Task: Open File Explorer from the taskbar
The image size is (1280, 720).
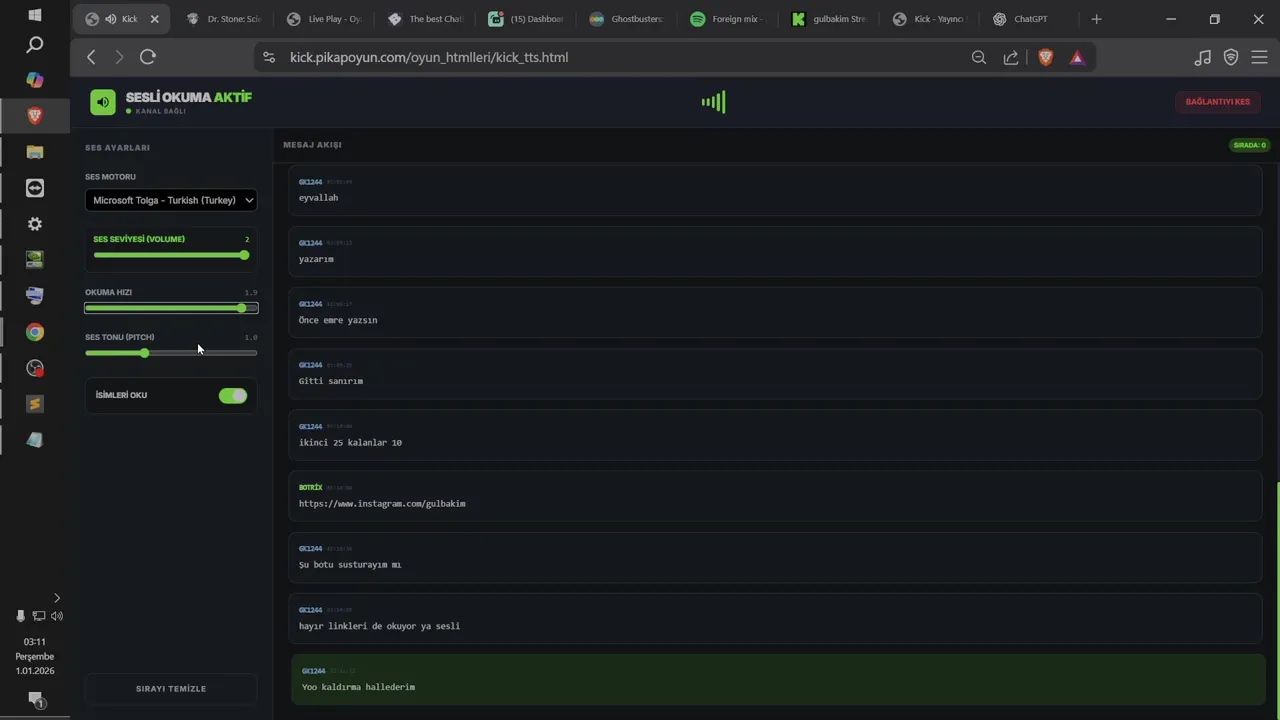Action: click(35, 152)
